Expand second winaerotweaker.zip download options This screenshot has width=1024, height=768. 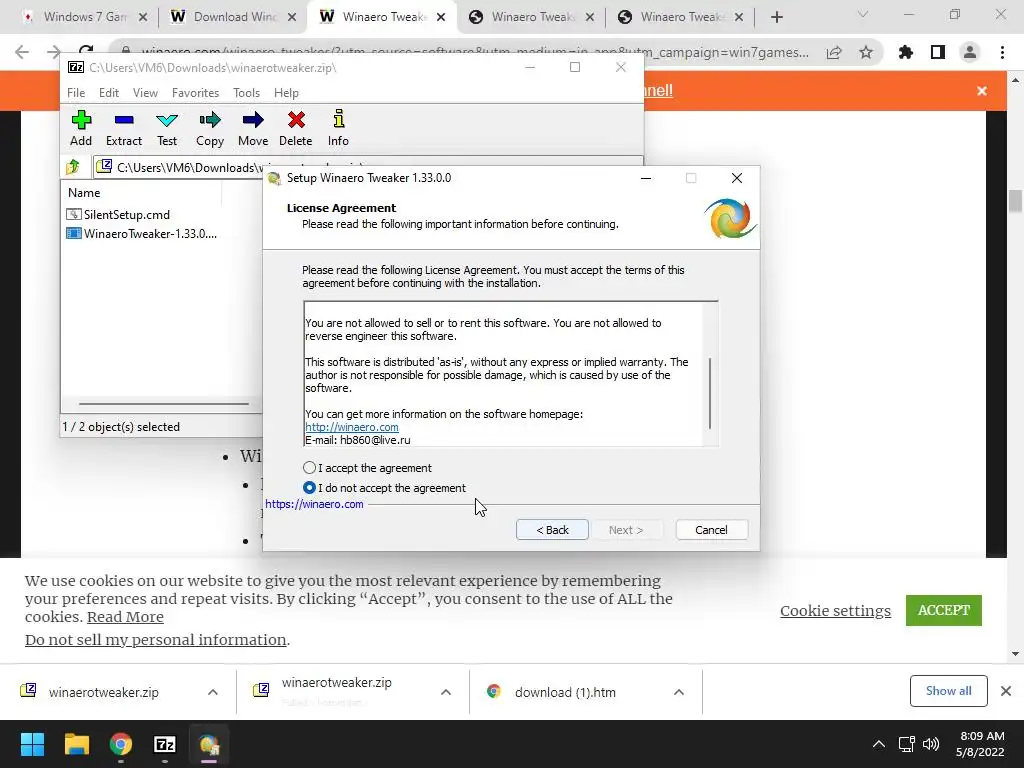446,692
